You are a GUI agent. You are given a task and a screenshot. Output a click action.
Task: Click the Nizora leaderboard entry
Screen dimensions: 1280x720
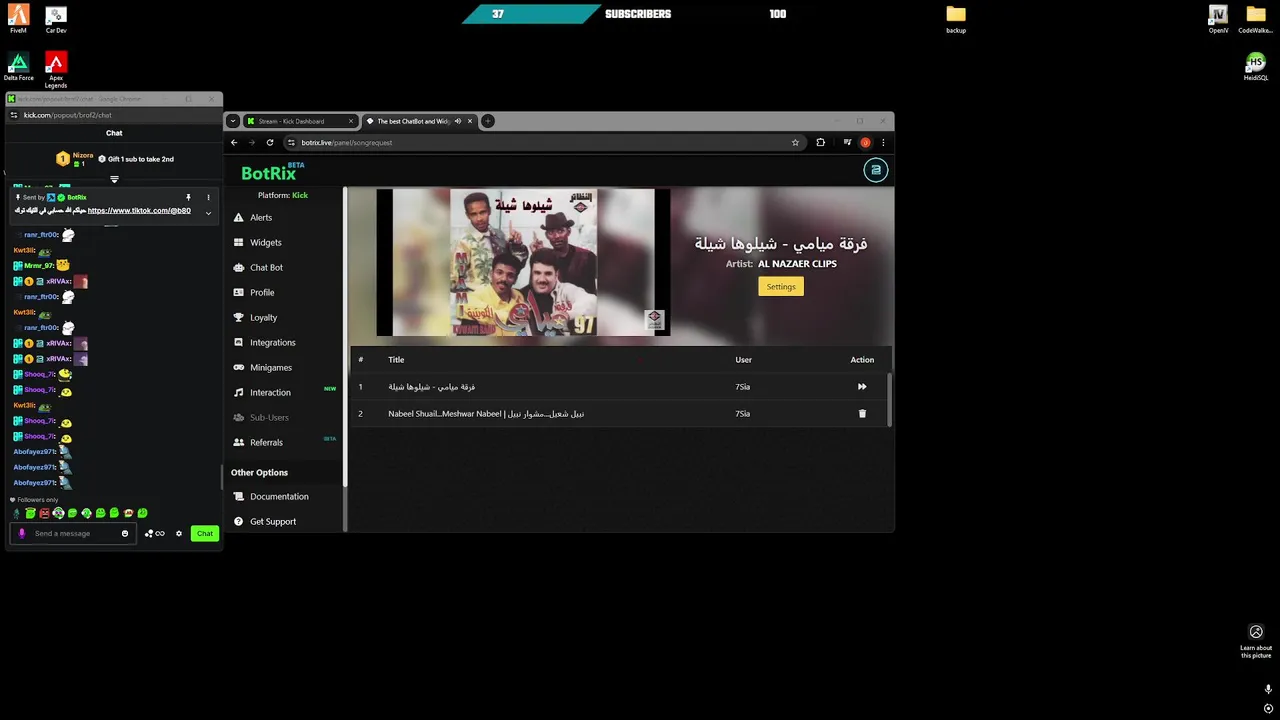(x=75, y=158)
